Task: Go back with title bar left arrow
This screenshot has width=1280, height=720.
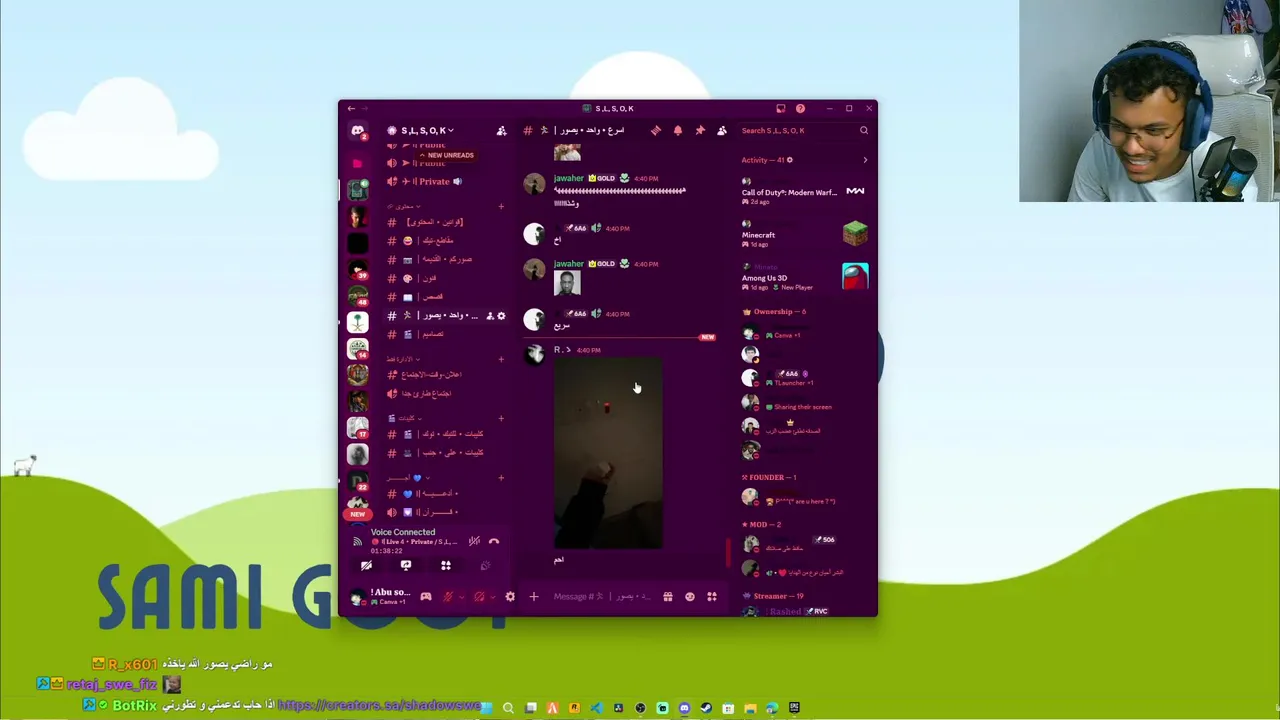Action: (351, 108)
